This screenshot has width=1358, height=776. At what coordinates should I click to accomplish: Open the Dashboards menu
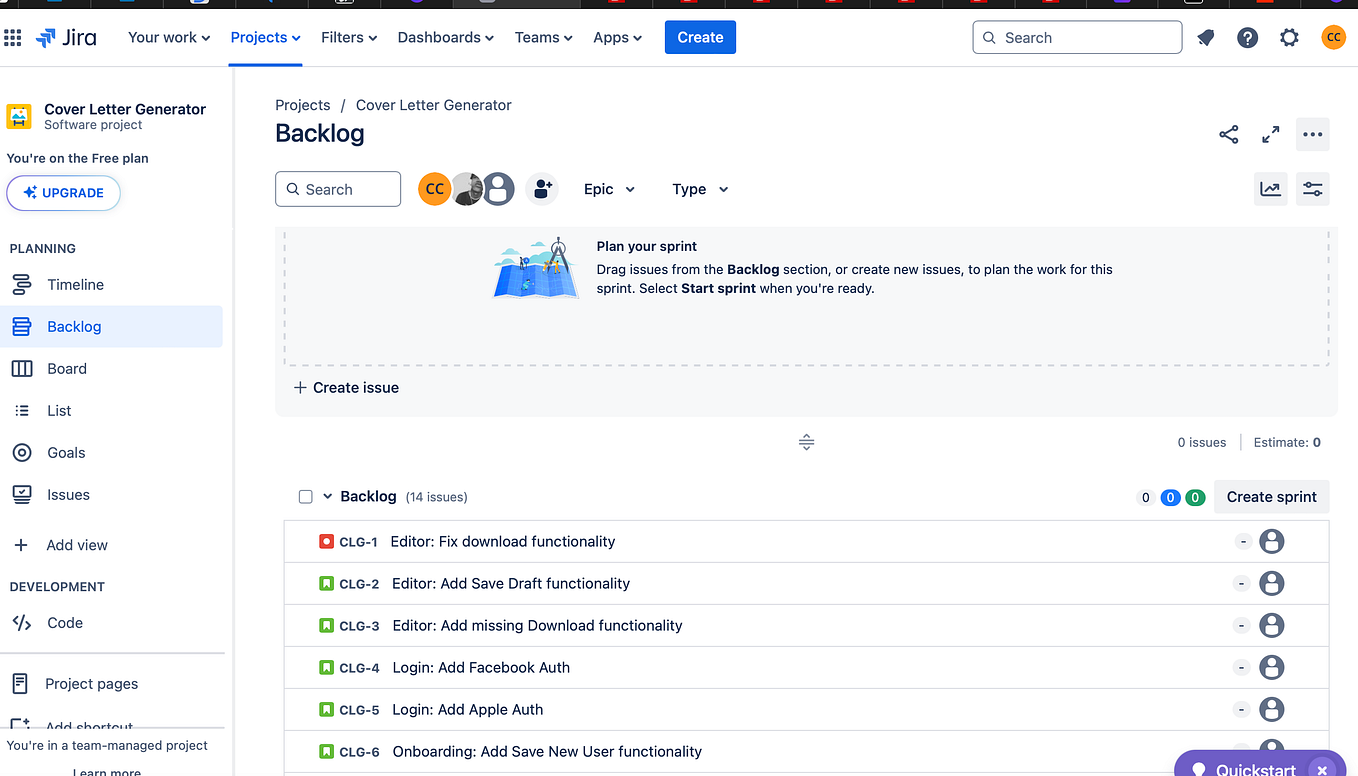446,38
